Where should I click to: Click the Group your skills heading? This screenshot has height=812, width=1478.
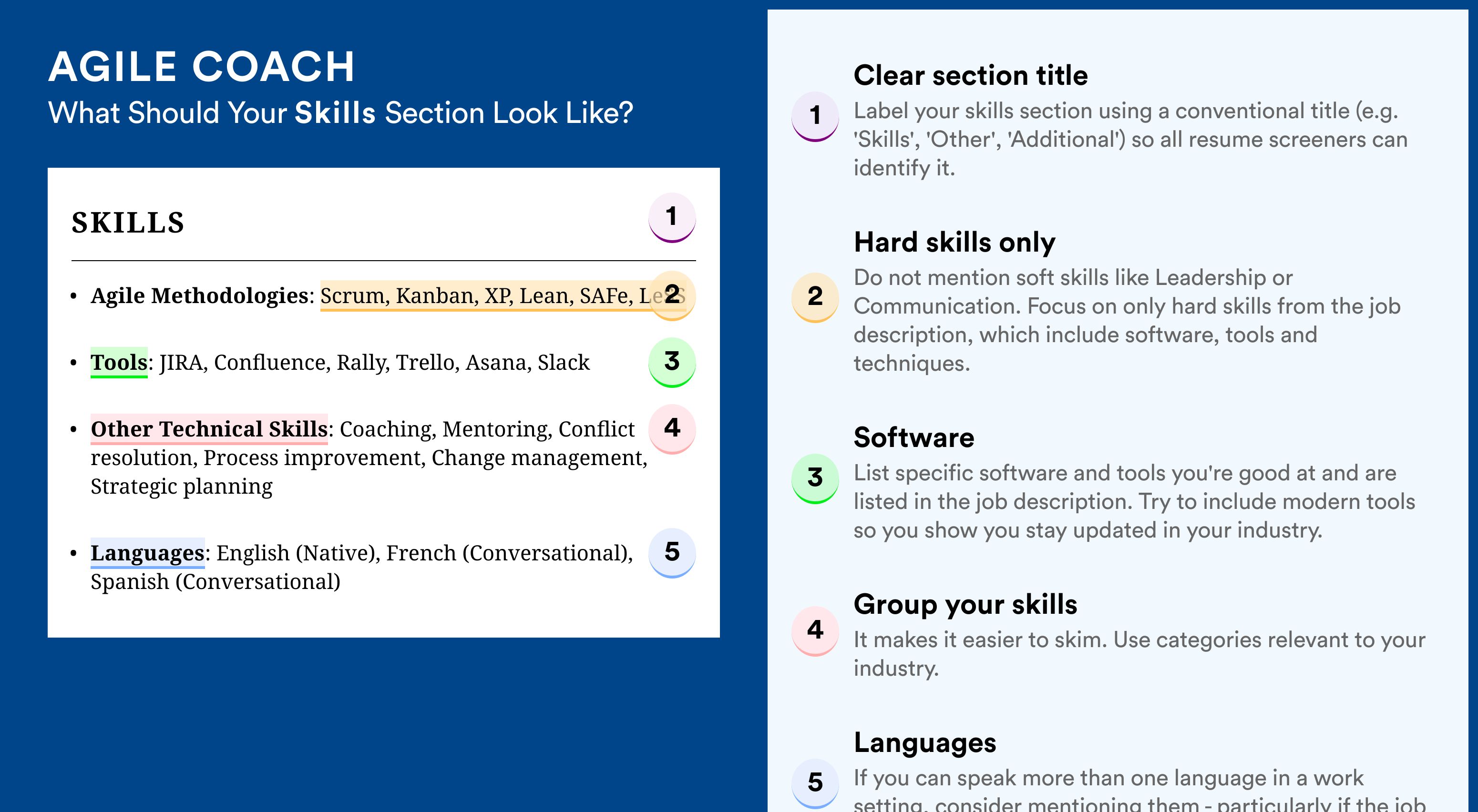965,604
